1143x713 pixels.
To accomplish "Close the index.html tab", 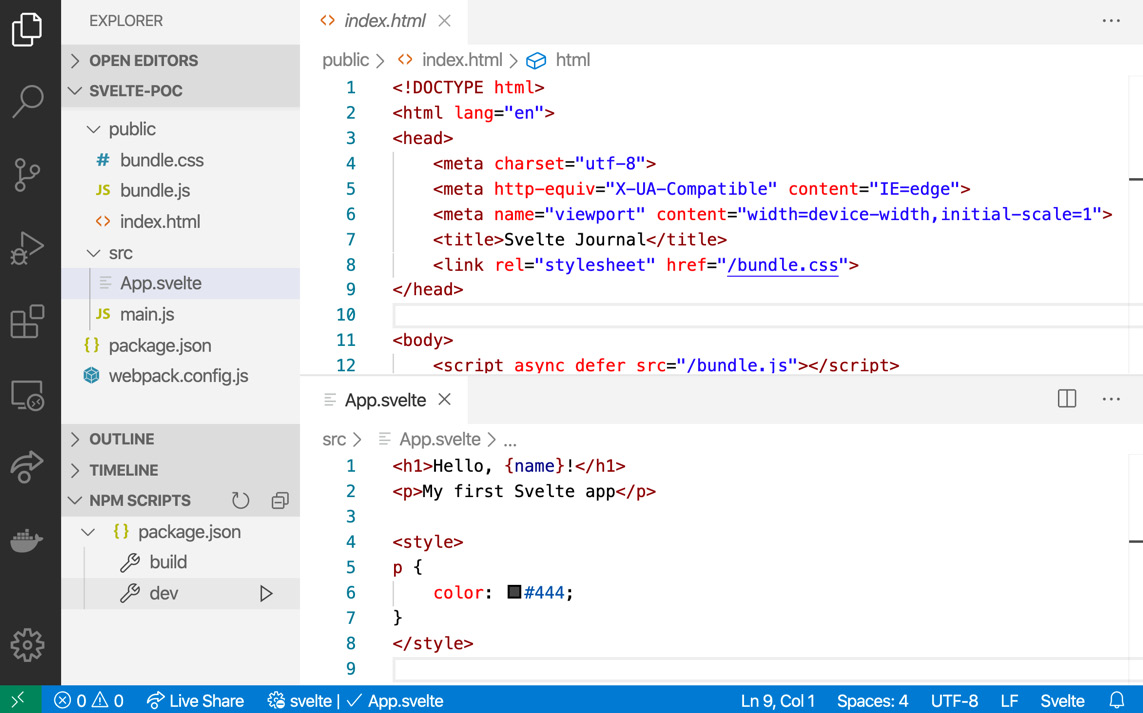I will [x=444, y=21].
